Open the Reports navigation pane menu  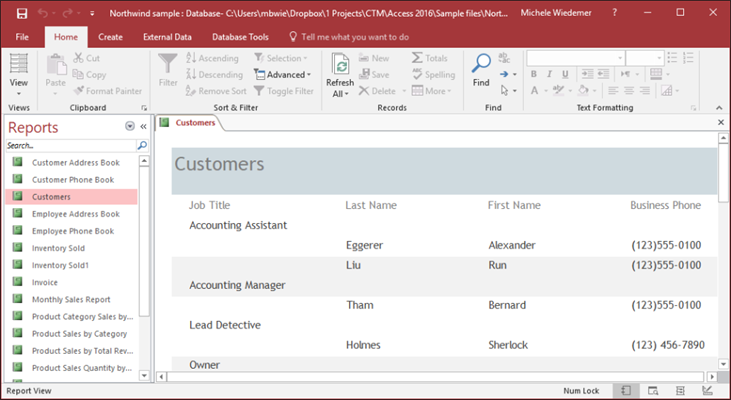pos(130,126)
